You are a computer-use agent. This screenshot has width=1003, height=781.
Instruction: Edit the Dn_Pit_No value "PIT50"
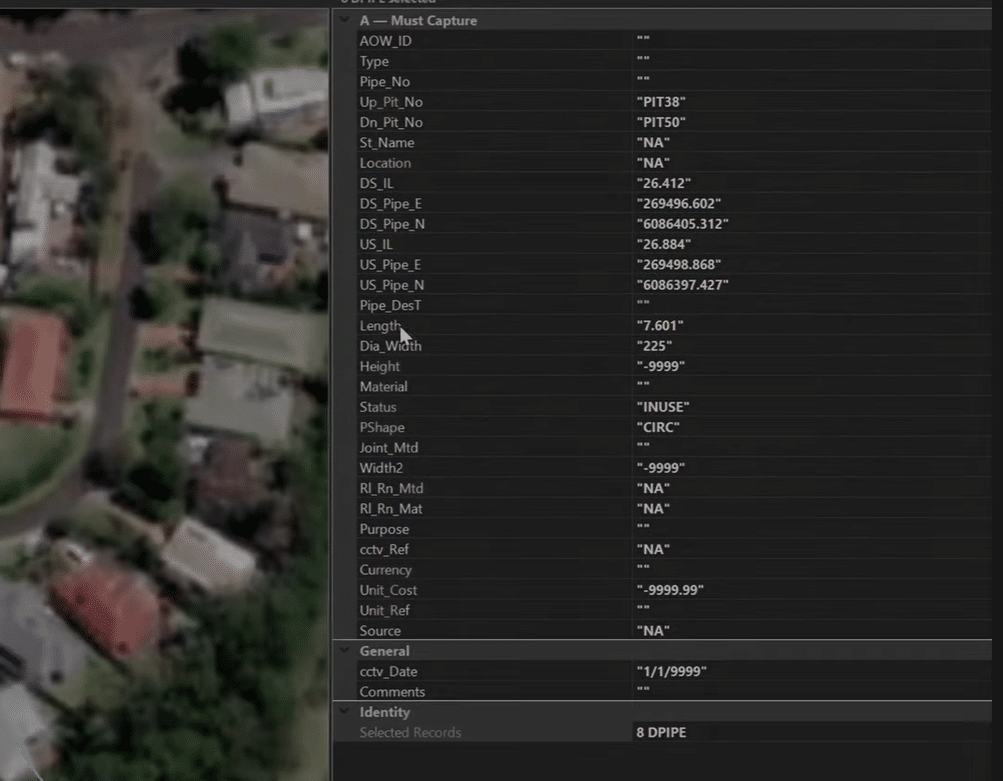[661, 122]
